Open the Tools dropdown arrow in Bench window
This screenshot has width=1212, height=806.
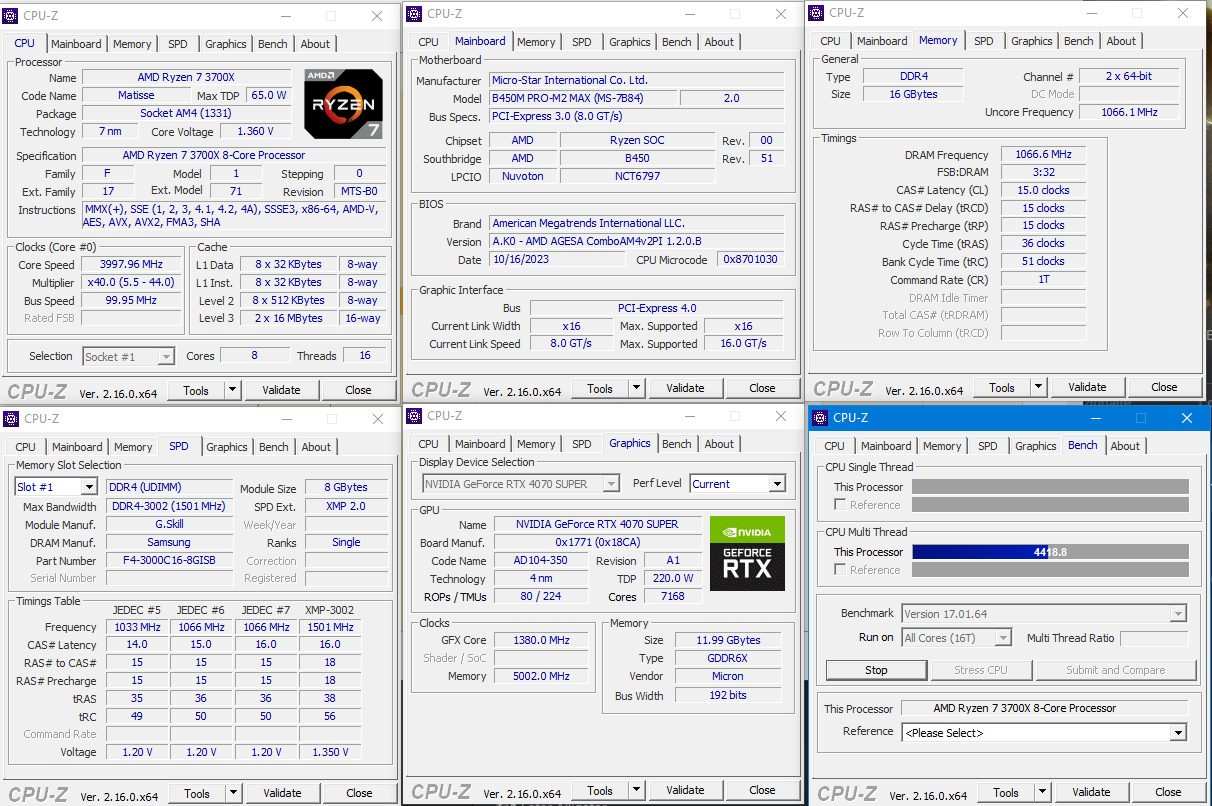pyautogui.click(x=1042, y=792)
